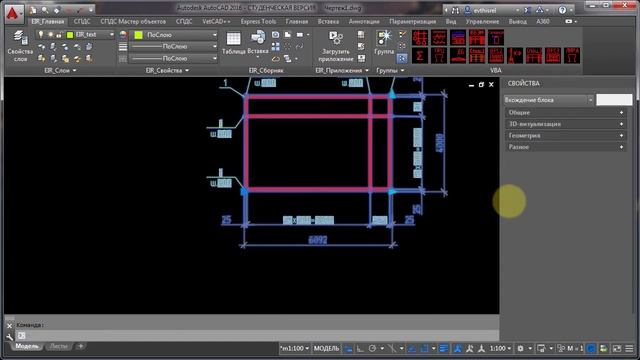Click the lineweight icon left of second ПоСлою
This screenshot has height=360, width=640.
[123, 47]
